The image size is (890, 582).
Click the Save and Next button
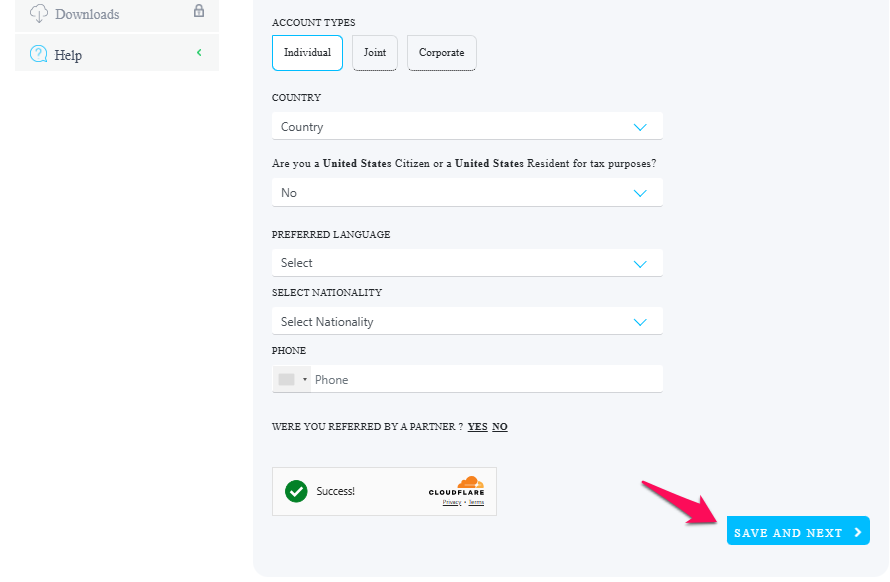[798, 531]
